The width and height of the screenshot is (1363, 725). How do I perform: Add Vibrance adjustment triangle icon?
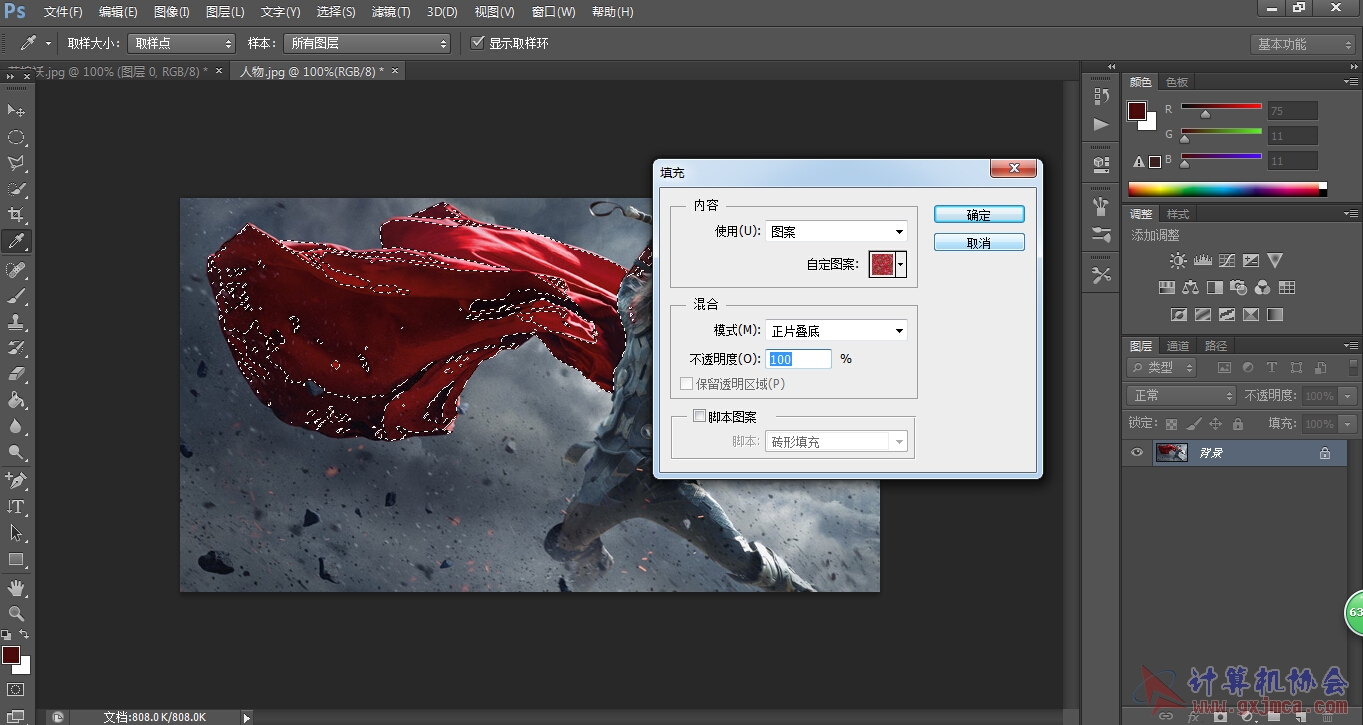click(1275, 261)
